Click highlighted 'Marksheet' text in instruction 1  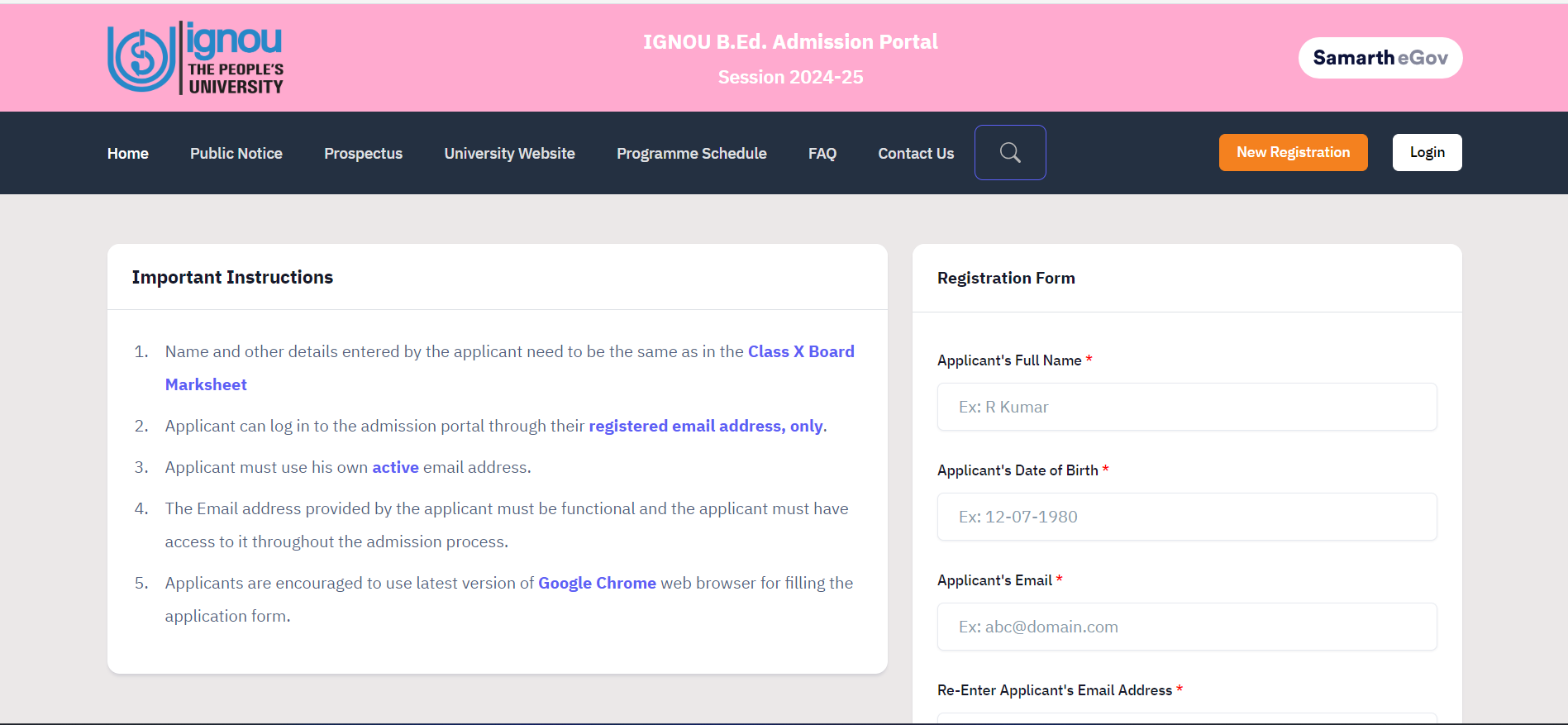[x=206, y=384]
